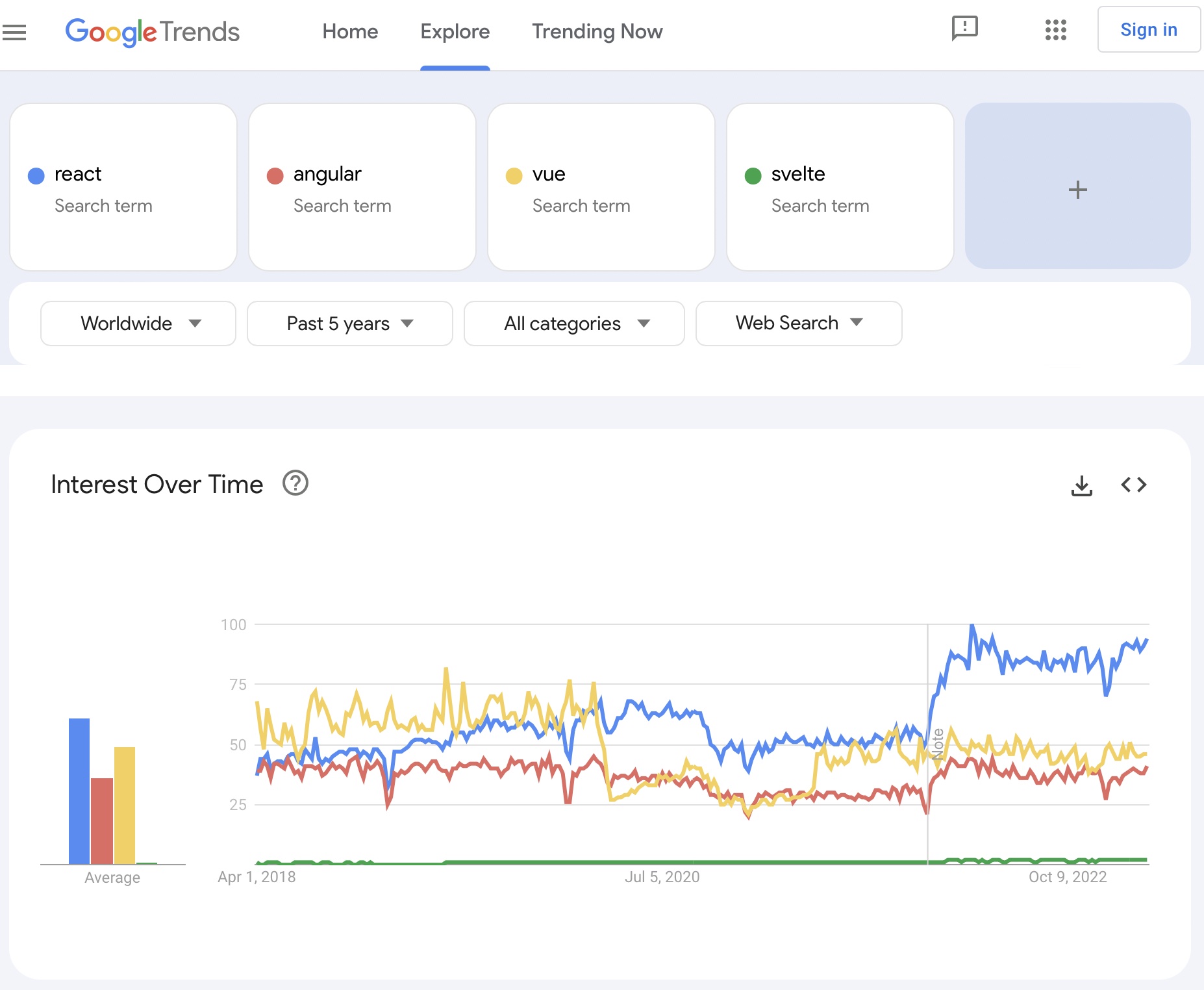Click the Oct 9, 2022 axis label
1204x990 pixels.
click(1068, 877)
